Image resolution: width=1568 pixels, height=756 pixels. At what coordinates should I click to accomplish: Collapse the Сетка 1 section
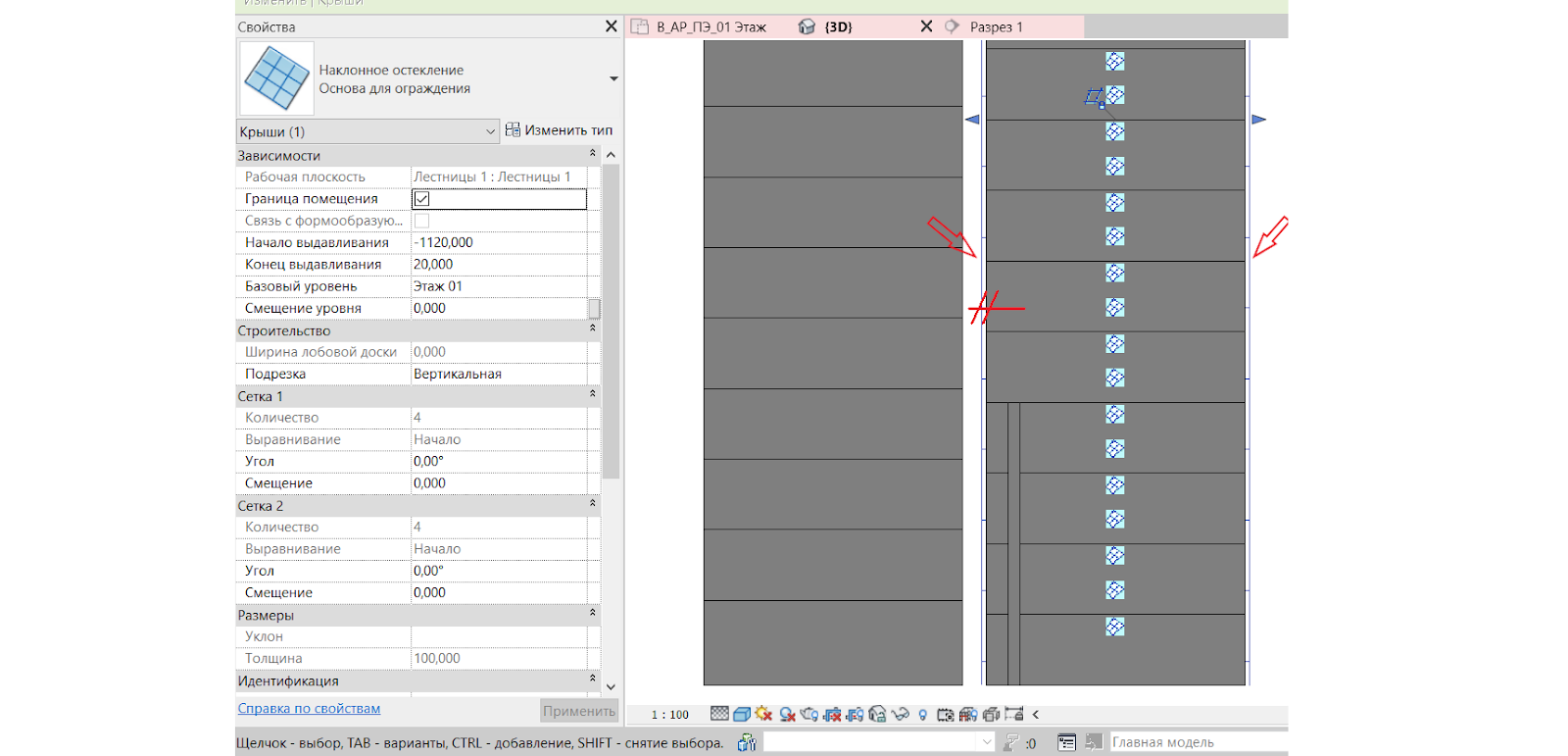coord(592,395)
